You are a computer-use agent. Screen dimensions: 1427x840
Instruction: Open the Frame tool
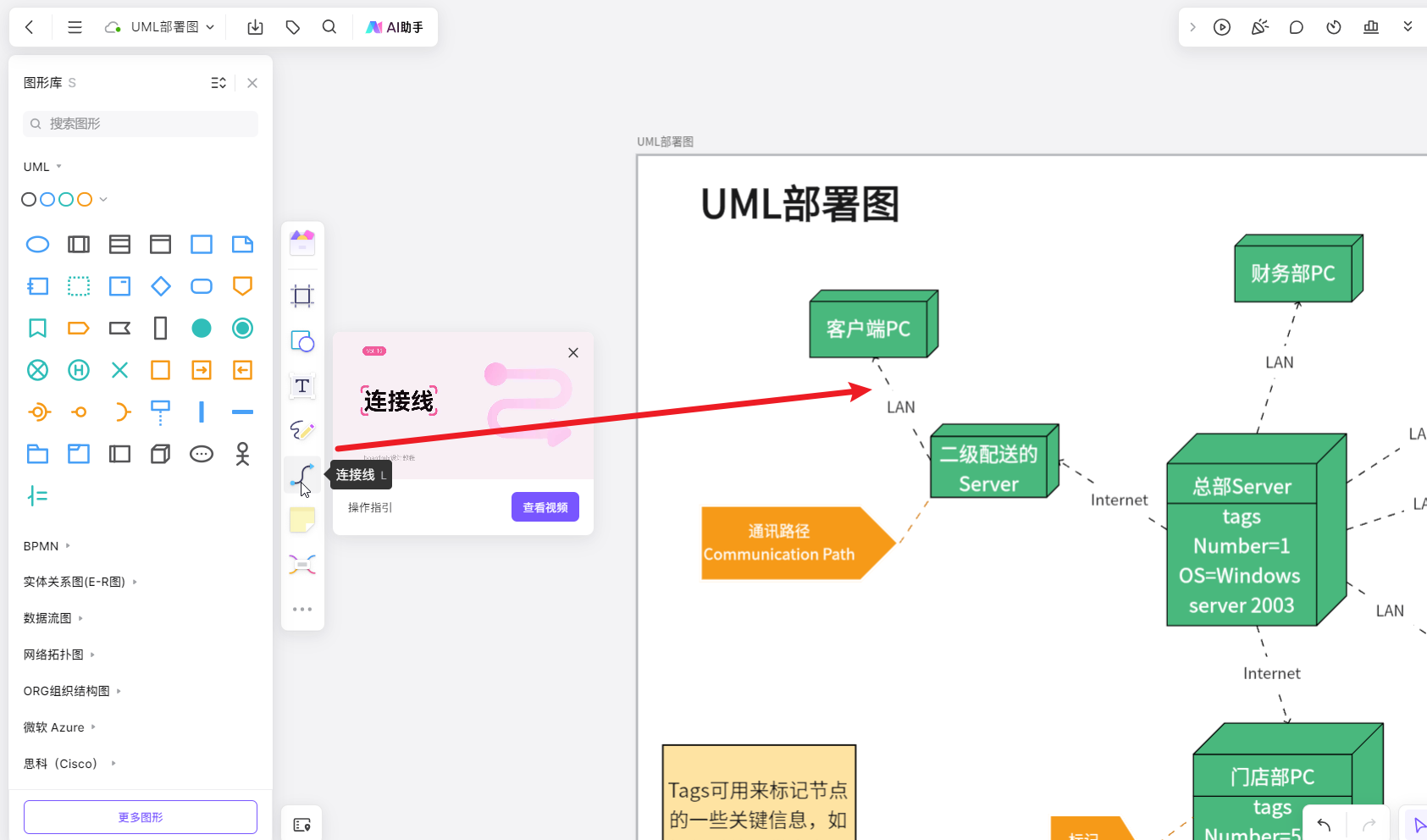pyautogui.click(x=302, y=295)
